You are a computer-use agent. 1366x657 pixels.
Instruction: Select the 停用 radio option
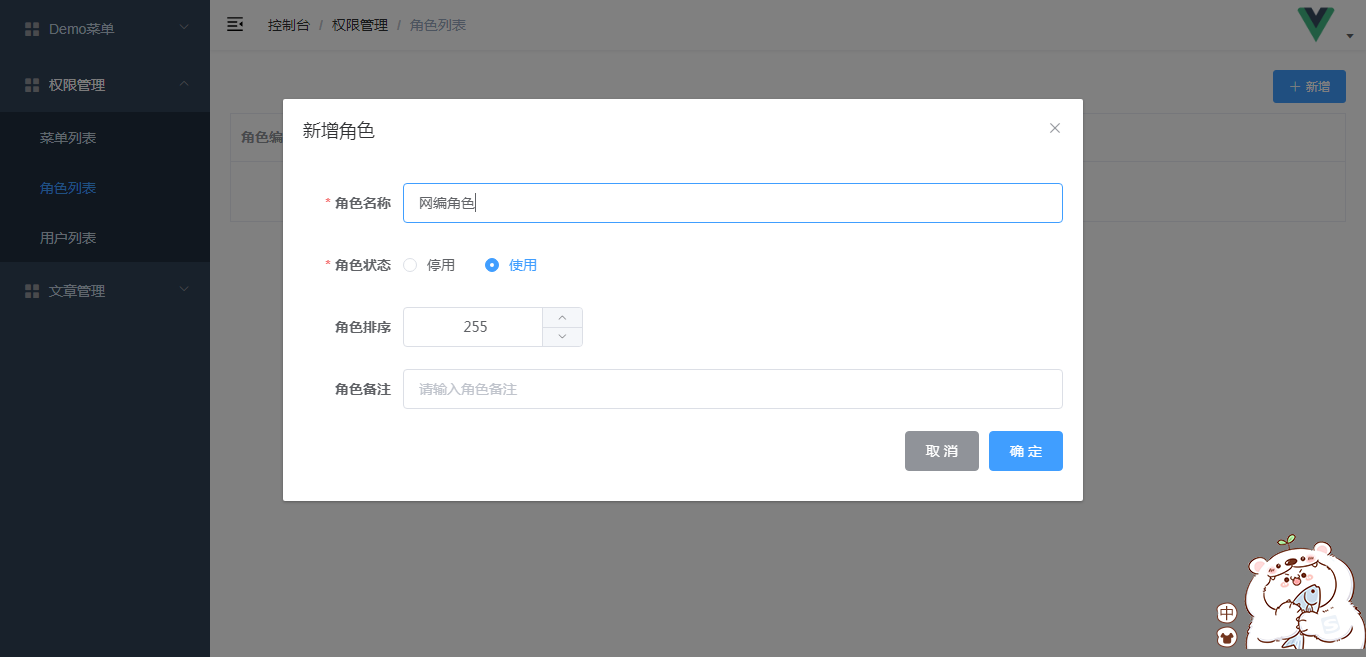(x=410, y=265)
